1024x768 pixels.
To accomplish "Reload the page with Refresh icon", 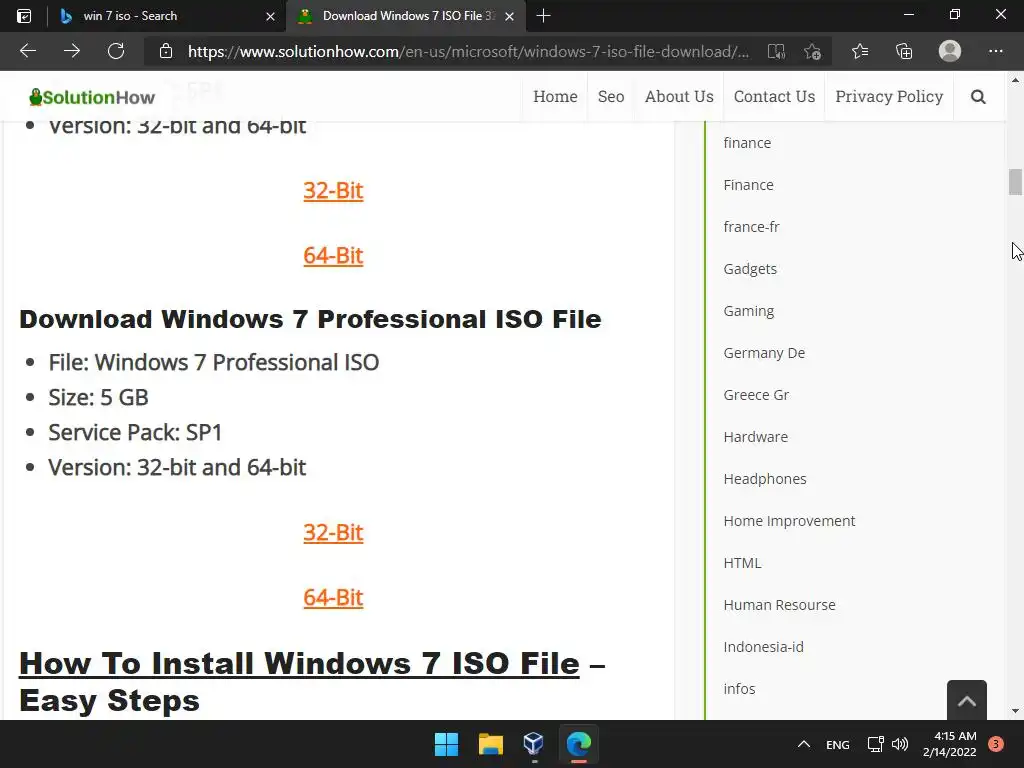I will click(x=116, y=51).
